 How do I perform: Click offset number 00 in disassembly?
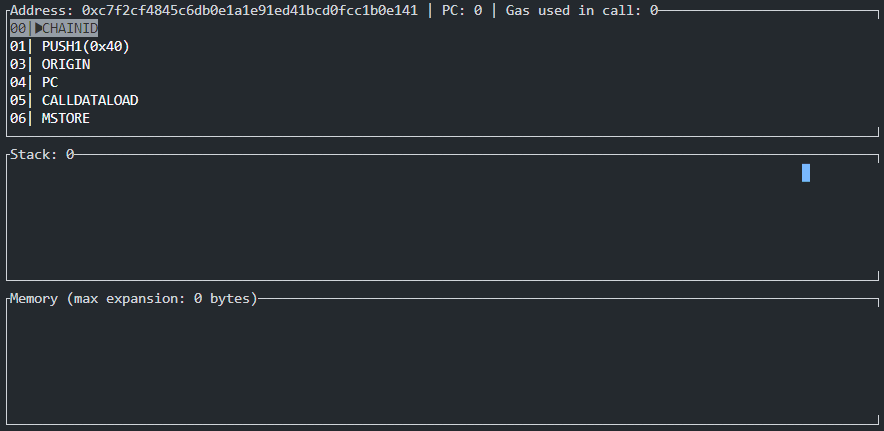point(18,28)
